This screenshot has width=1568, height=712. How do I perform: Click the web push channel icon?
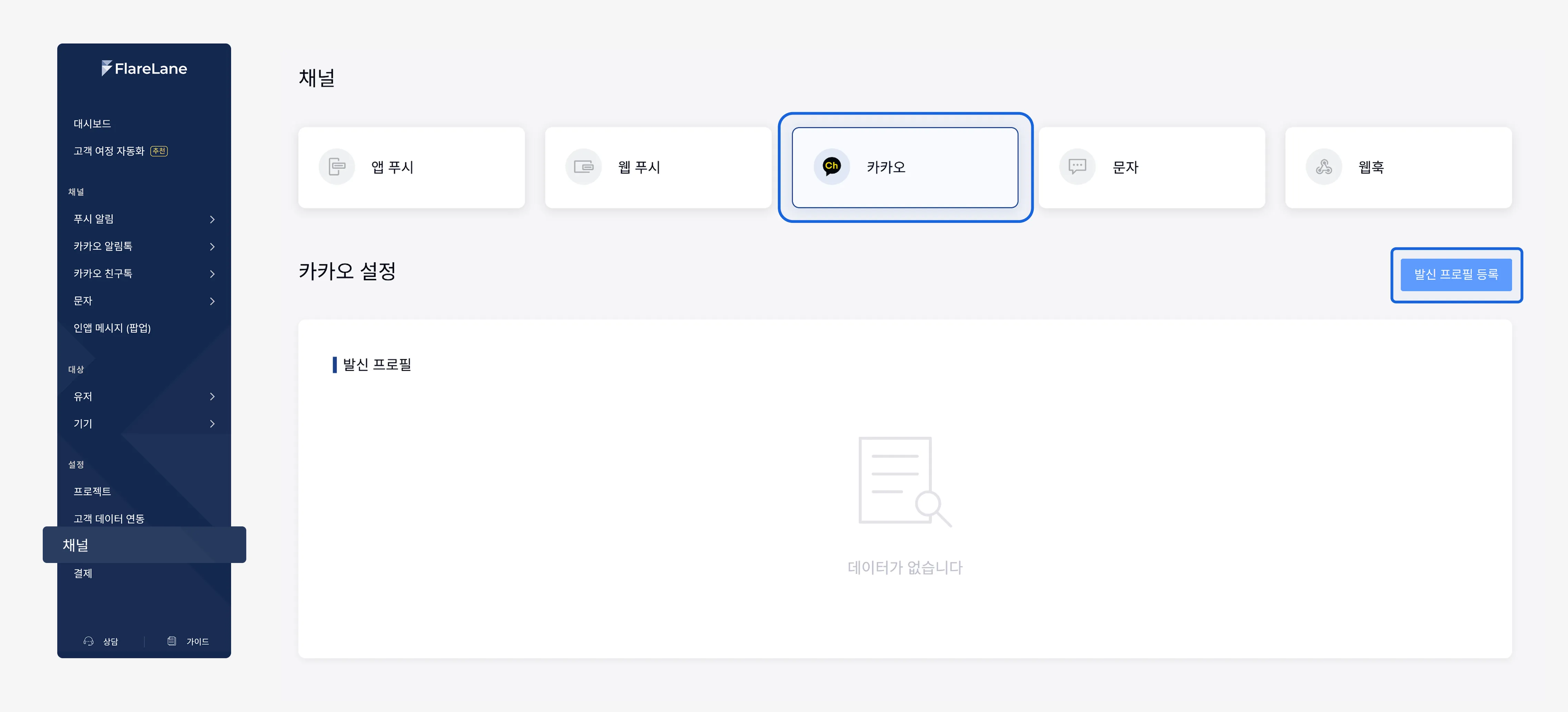pyautogui.click(x=583, y=167)
